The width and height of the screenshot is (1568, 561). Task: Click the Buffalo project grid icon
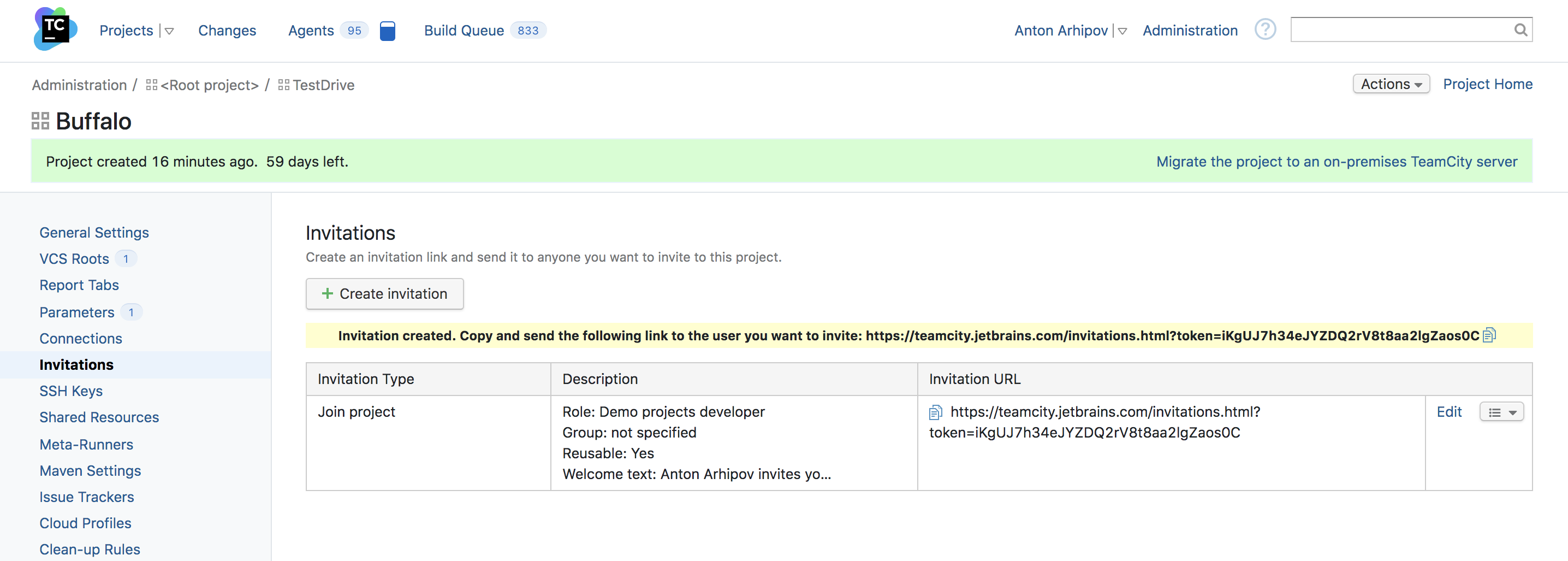pos(40,121)
